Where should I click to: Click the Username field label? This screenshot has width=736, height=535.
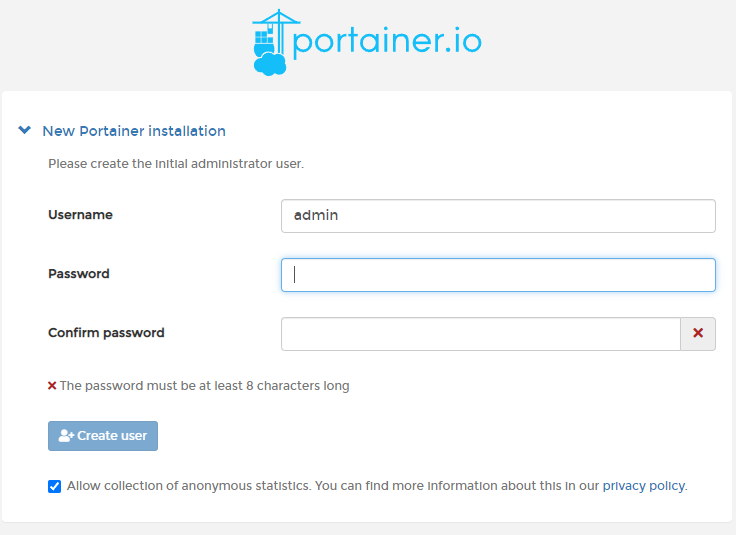coord(80,215)
